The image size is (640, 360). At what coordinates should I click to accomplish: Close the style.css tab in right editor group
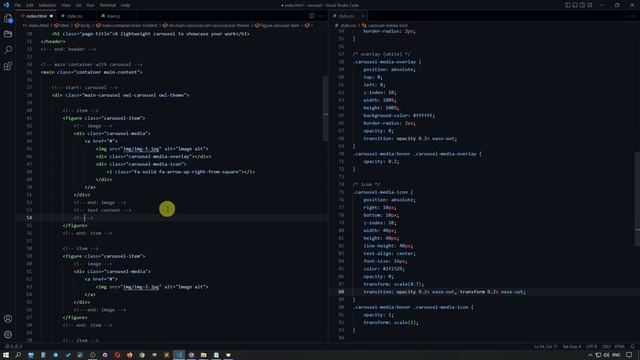(362, 16)
